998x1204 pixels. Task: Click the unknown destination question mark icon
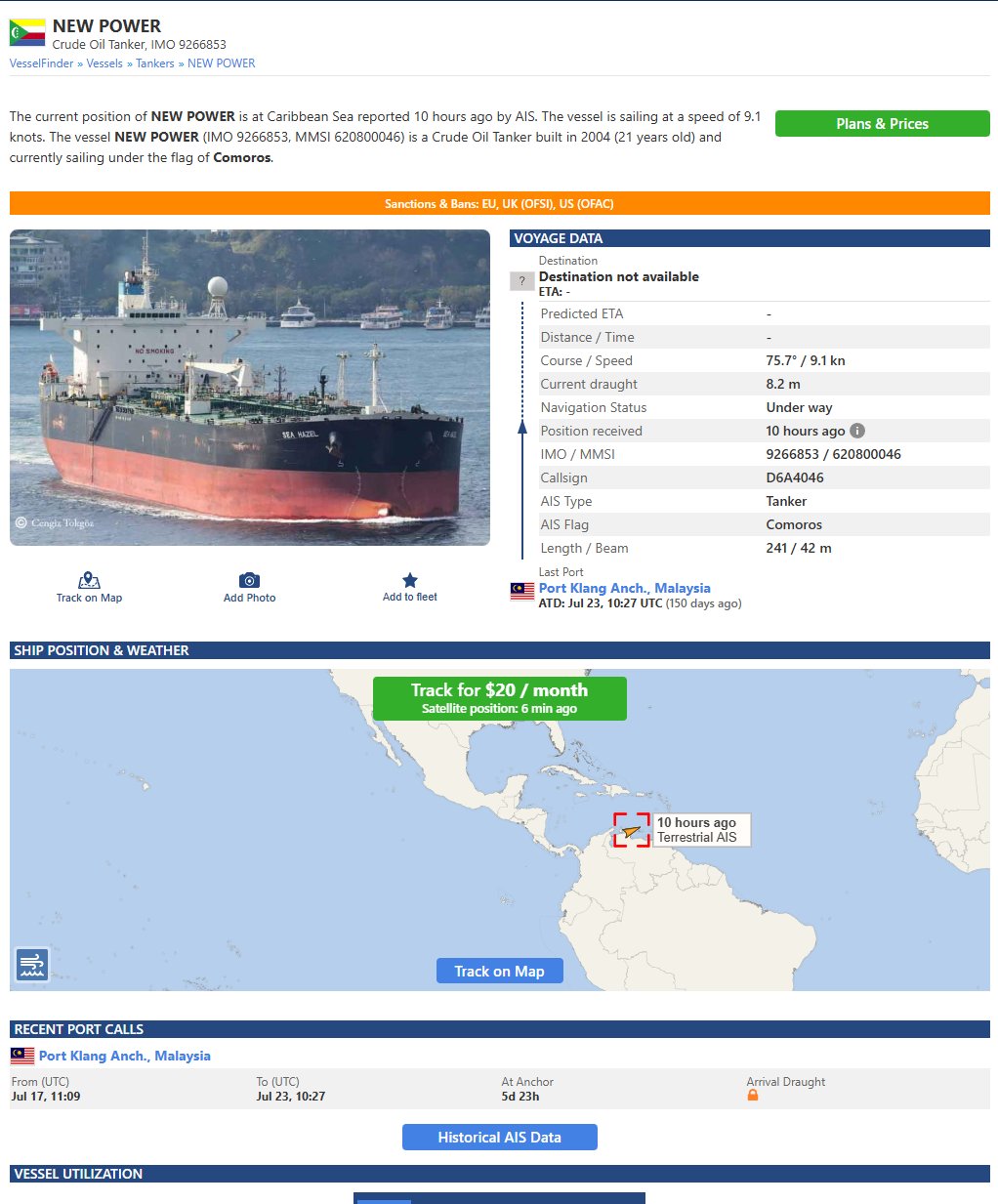click(x=521, y=281)
